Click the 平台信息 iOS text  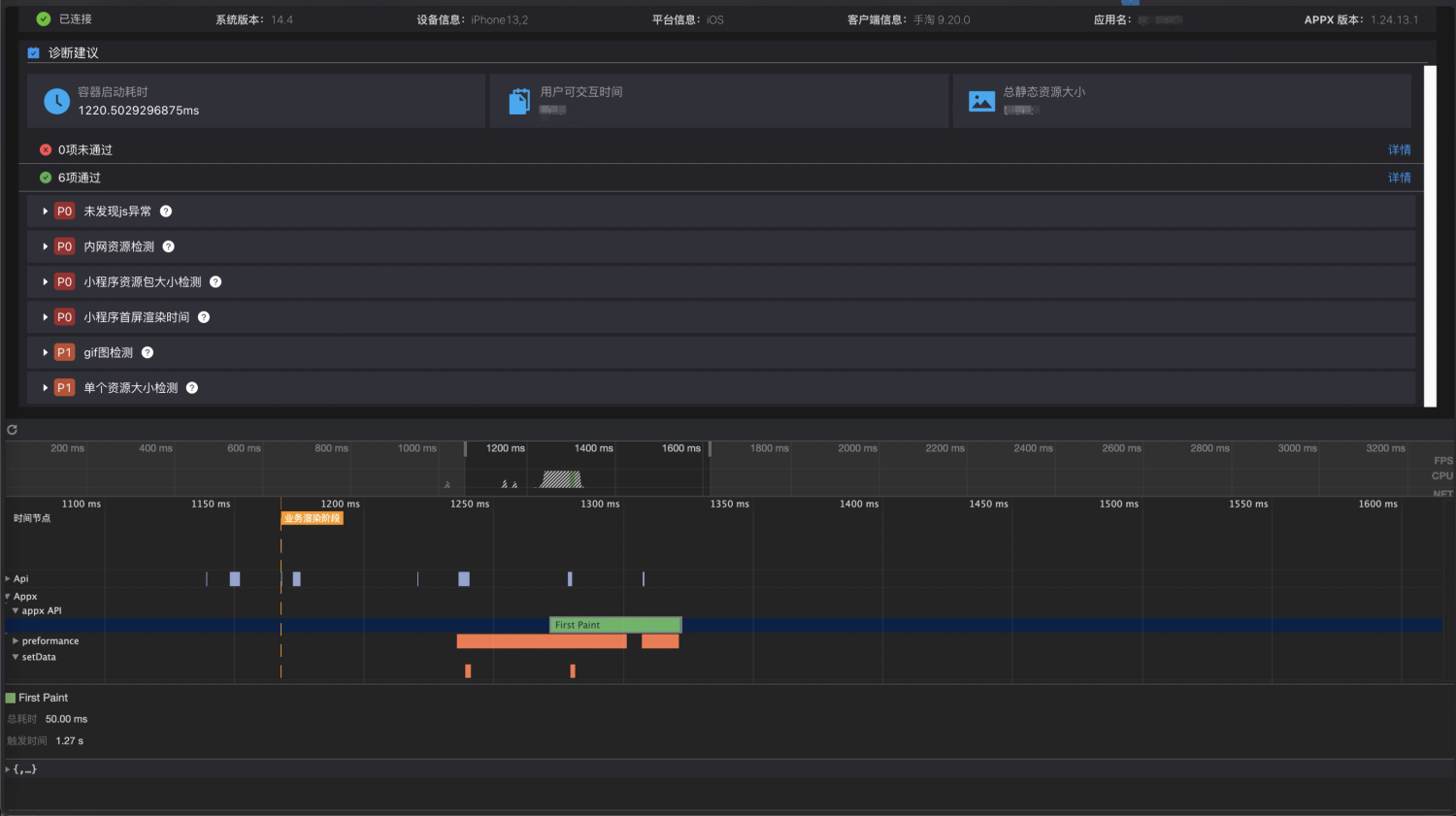[x=688, y=19]
